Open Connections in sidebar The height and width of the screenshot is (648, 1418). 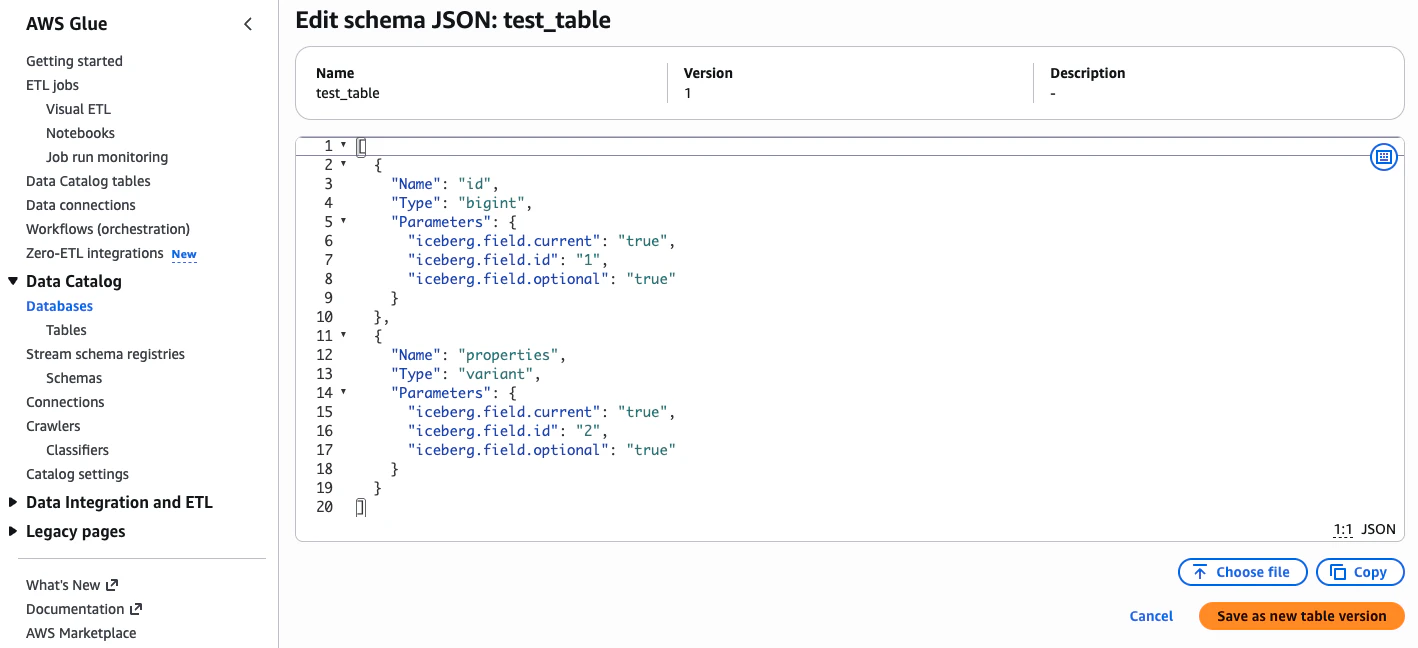click(65, 402)
